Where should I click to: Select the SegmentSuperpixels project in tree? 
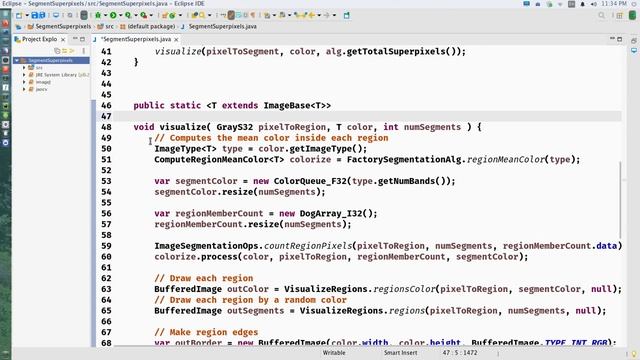click(x=50, y=60)
